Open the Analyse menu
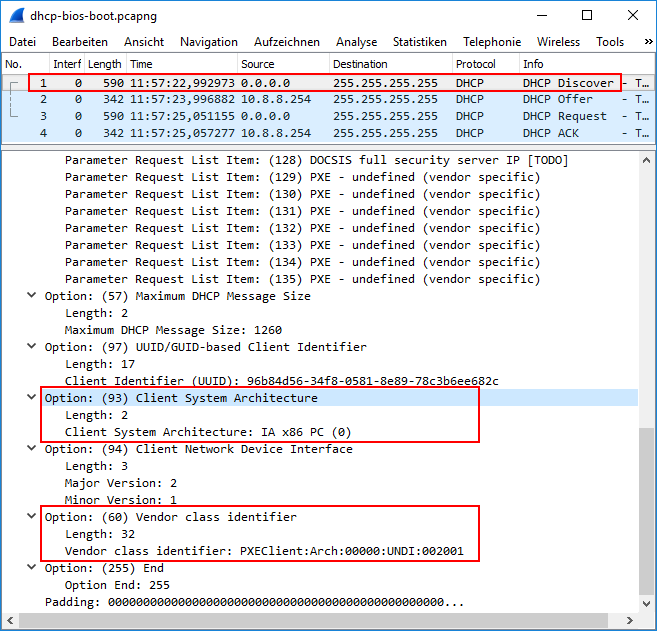 356,42
